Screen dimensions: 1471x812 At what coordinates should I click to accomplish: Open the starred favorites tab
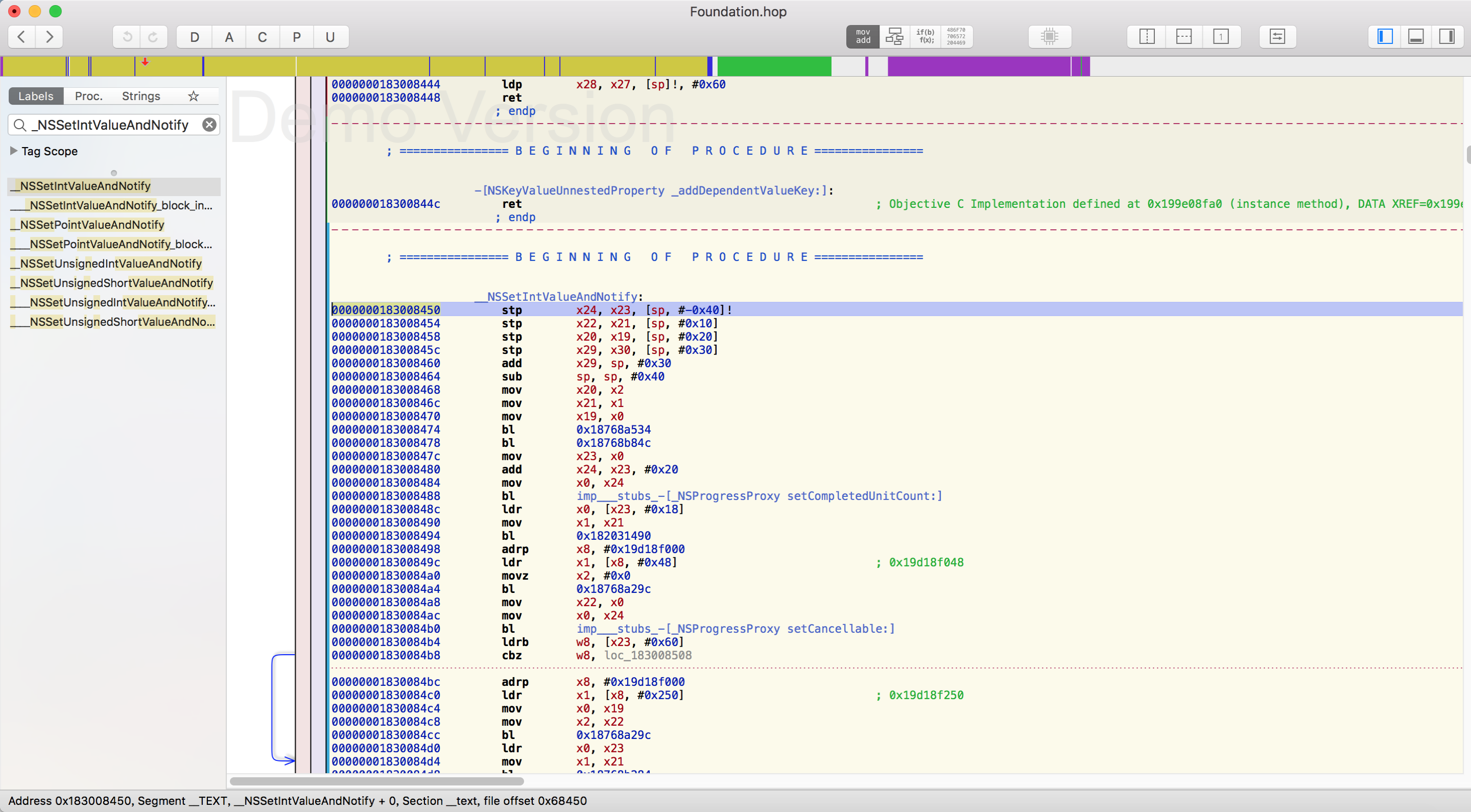194,96
